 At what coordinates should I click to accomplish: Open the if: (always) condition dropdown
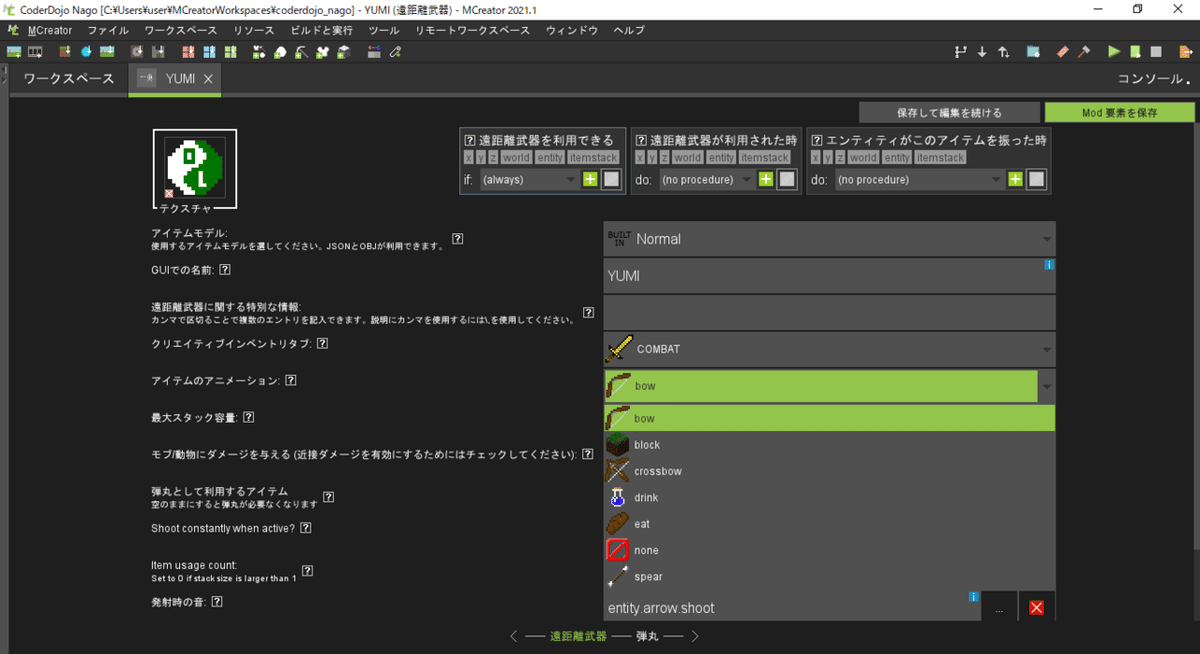pos(530,178)
